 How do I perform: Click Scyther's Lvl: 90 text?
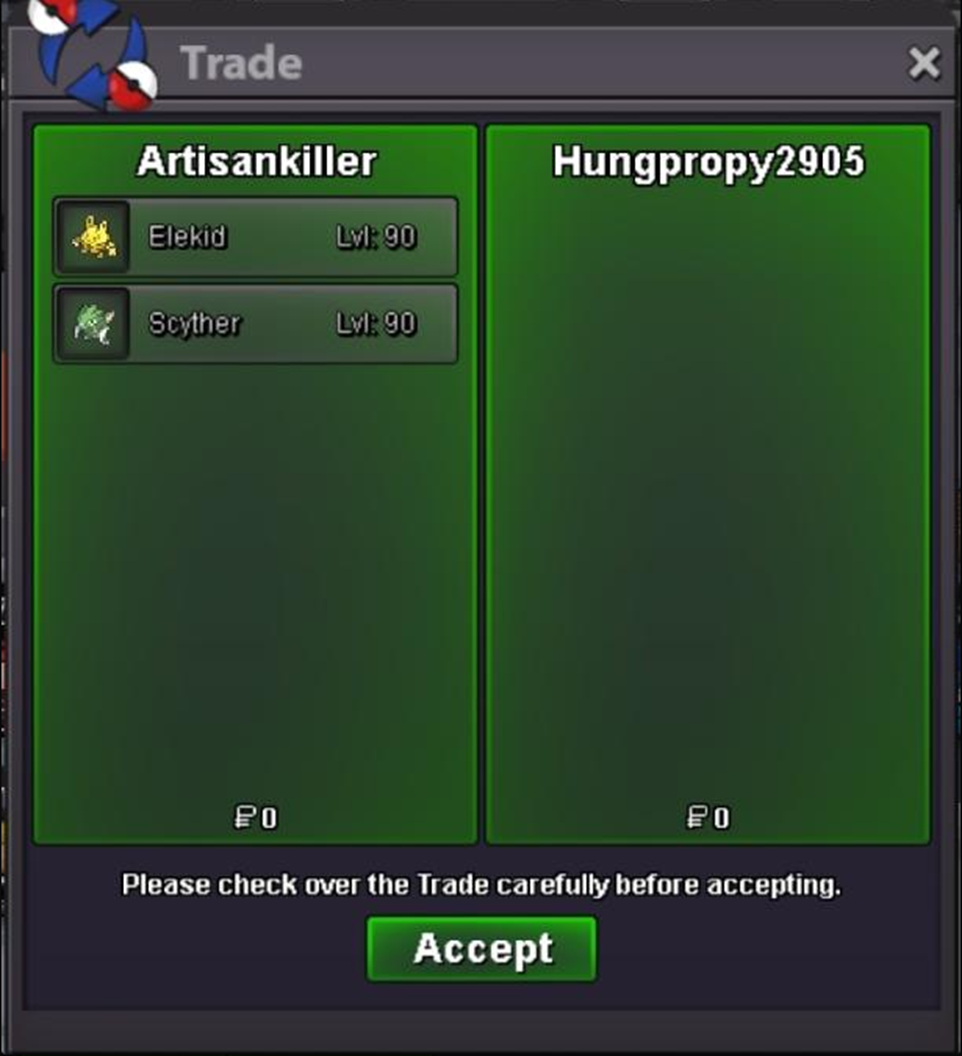377,324
